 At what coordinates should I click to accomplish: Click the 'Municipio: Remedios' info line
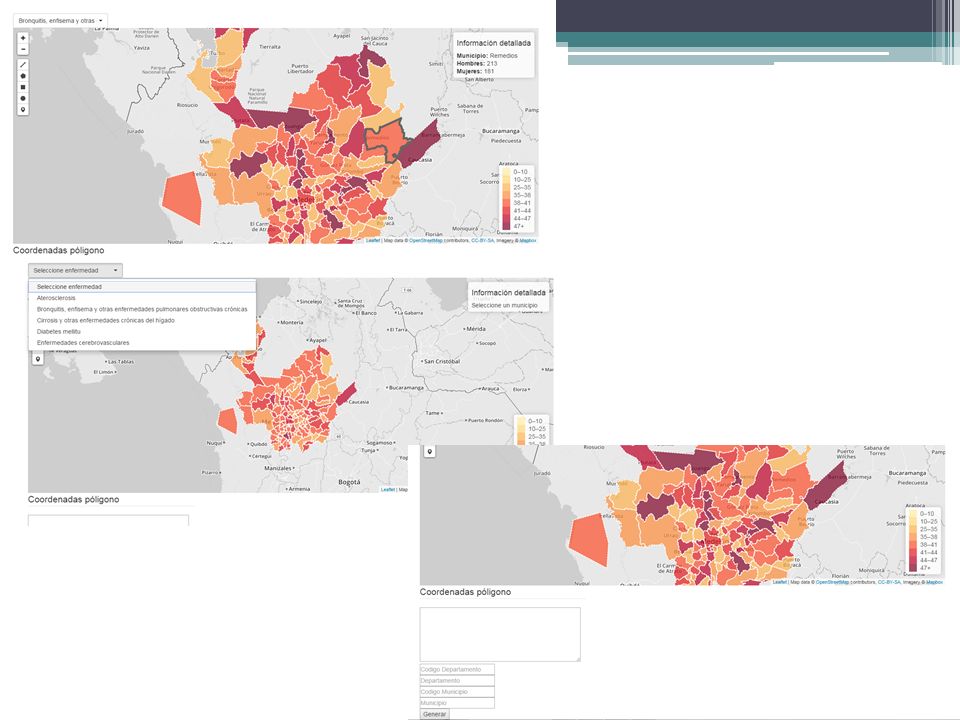click(x=487, y=56)
